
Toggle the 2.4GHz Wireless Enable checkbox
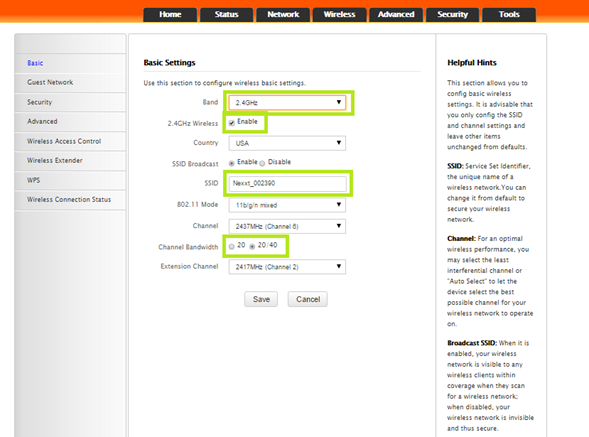[232, 122]
